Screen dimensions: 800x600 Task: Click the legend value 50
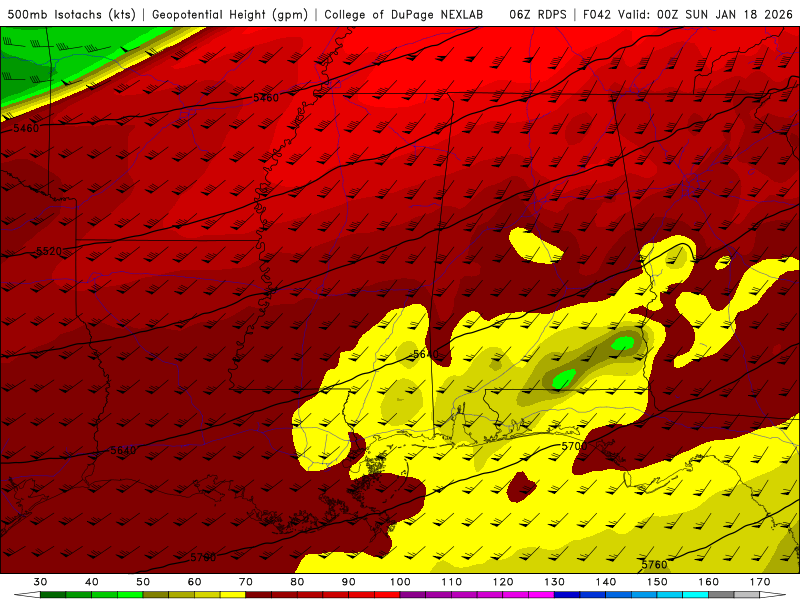point(143,582)
